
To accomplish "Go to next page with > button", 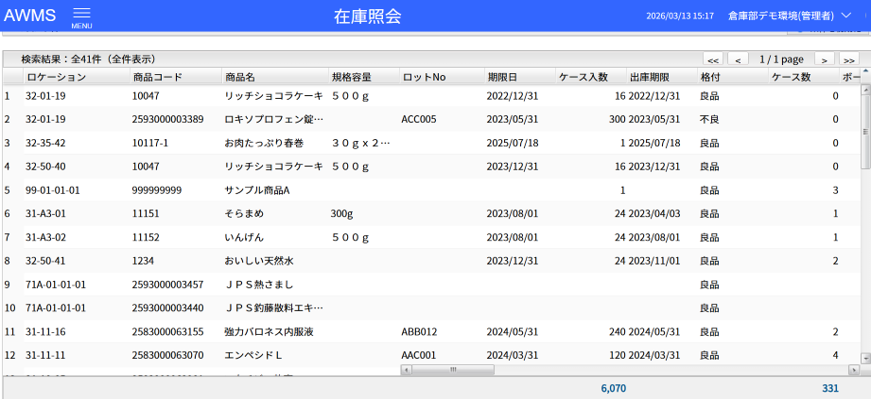I will point(824,59).
